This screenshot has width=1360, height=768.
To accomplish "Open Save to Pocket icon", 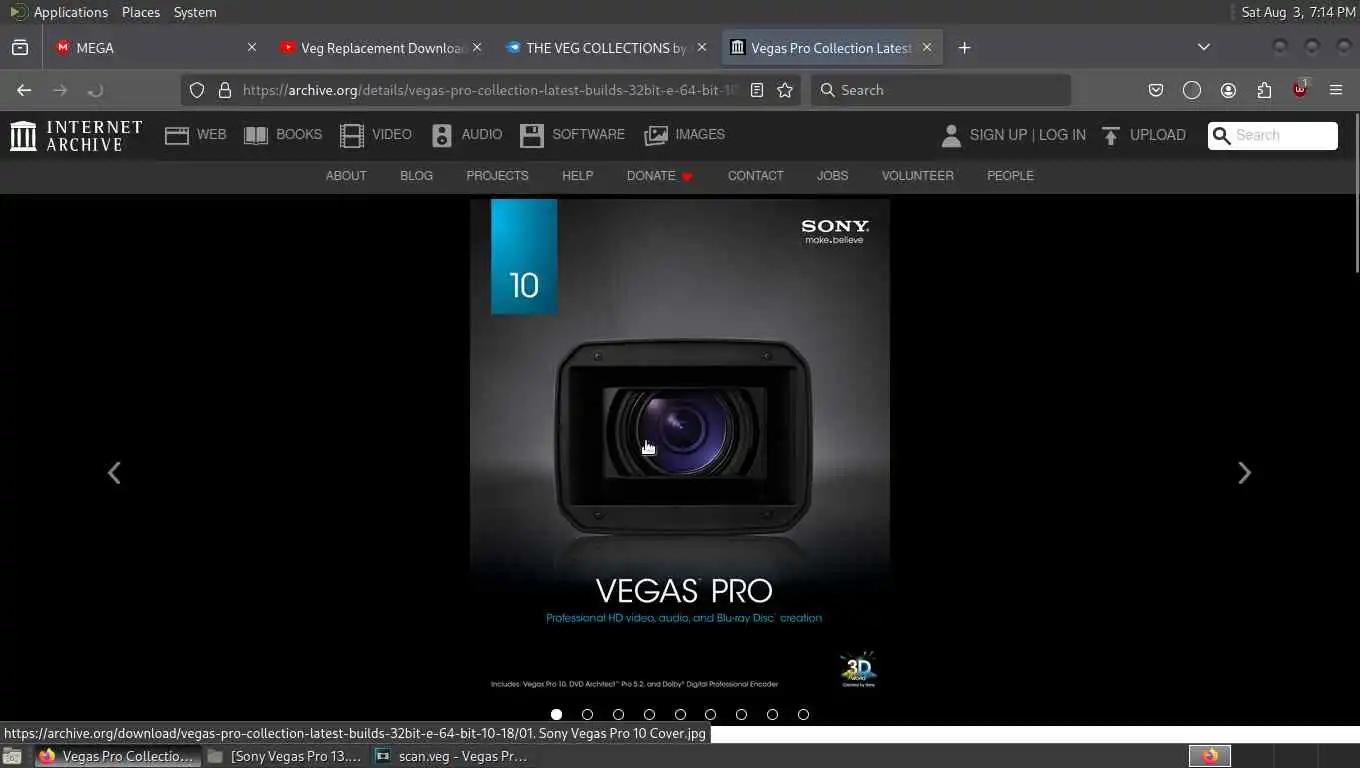I will pos(1156,90).
